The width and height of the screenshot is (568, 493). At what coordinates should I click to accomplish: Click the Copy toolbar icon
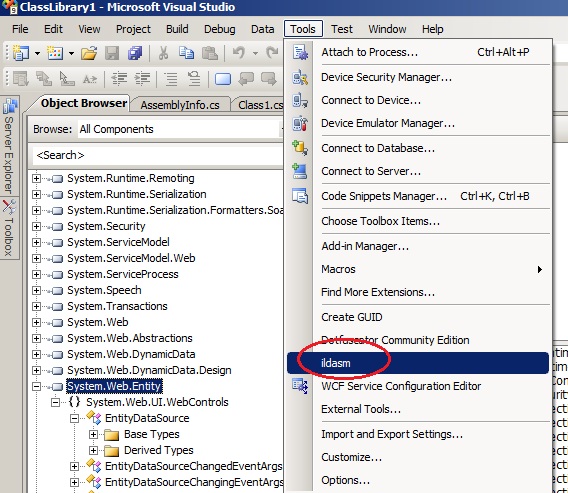(x=186, y=53)
